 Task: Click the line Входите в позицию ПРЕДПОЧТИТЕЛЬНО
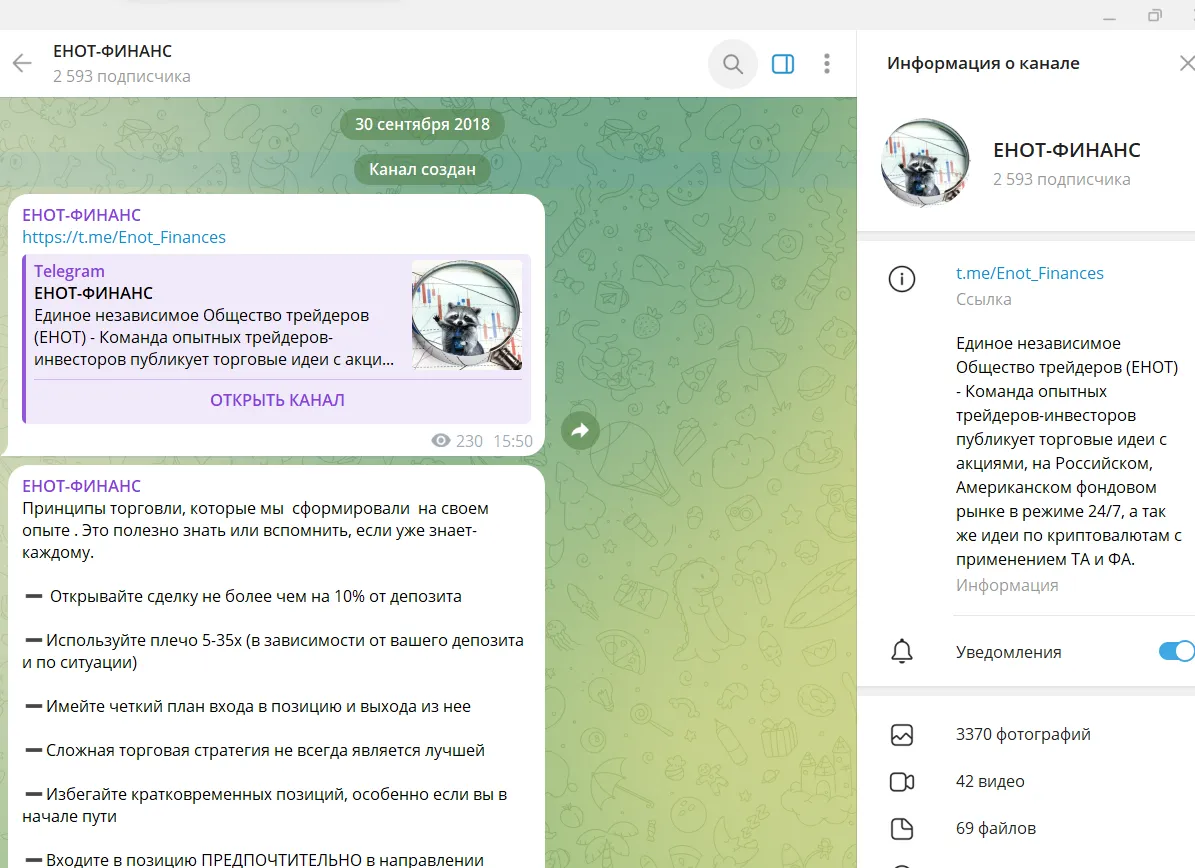[x=254, y=860]
